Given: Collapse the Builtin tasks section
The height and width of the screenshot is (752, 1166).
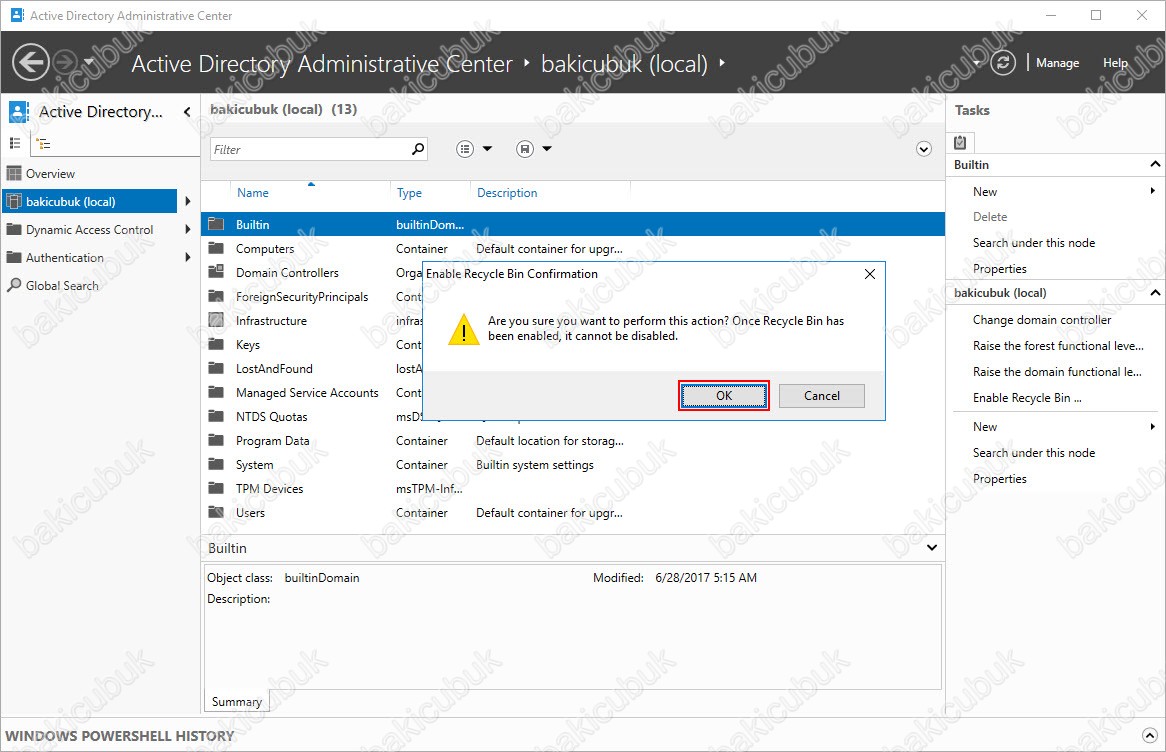Looking at the screenshot, I should pos(1155,165).
